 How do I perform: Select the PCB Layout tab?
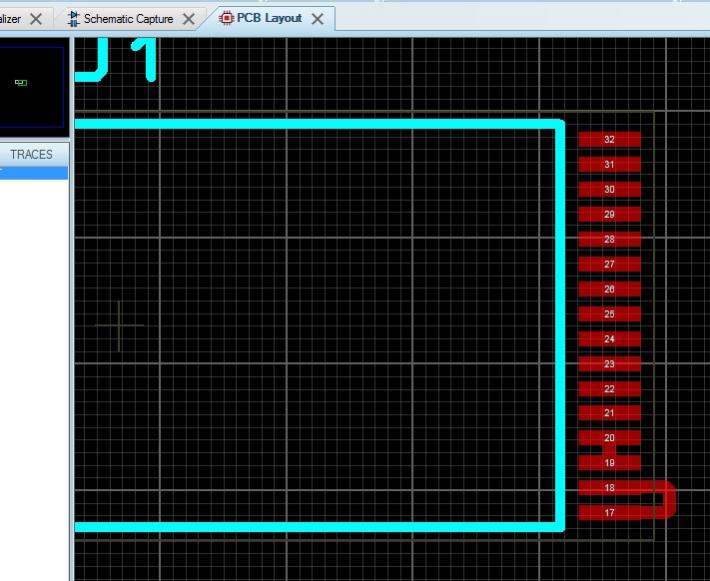(268, 18)
